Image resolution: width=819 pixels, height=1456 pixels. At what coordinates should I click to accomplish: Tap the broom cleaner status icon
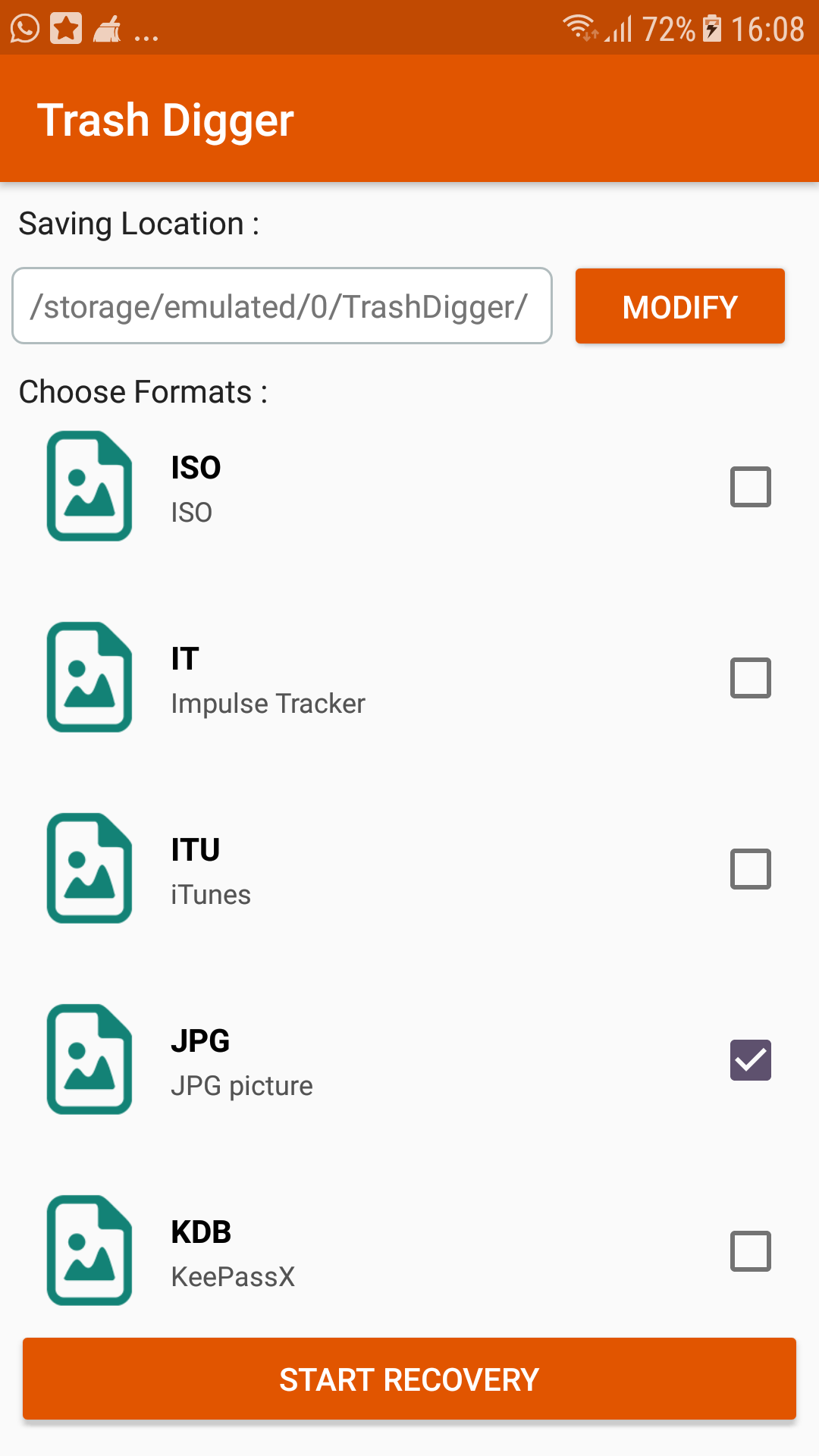click(107, 29)
